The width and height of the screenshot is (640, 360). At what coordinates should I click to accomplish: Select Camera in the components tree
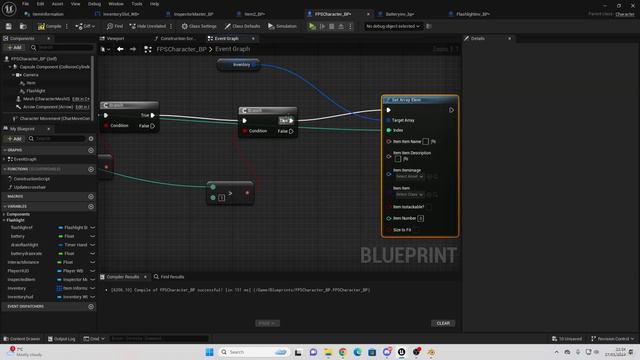pyautogui.click(x=31, y=75)
